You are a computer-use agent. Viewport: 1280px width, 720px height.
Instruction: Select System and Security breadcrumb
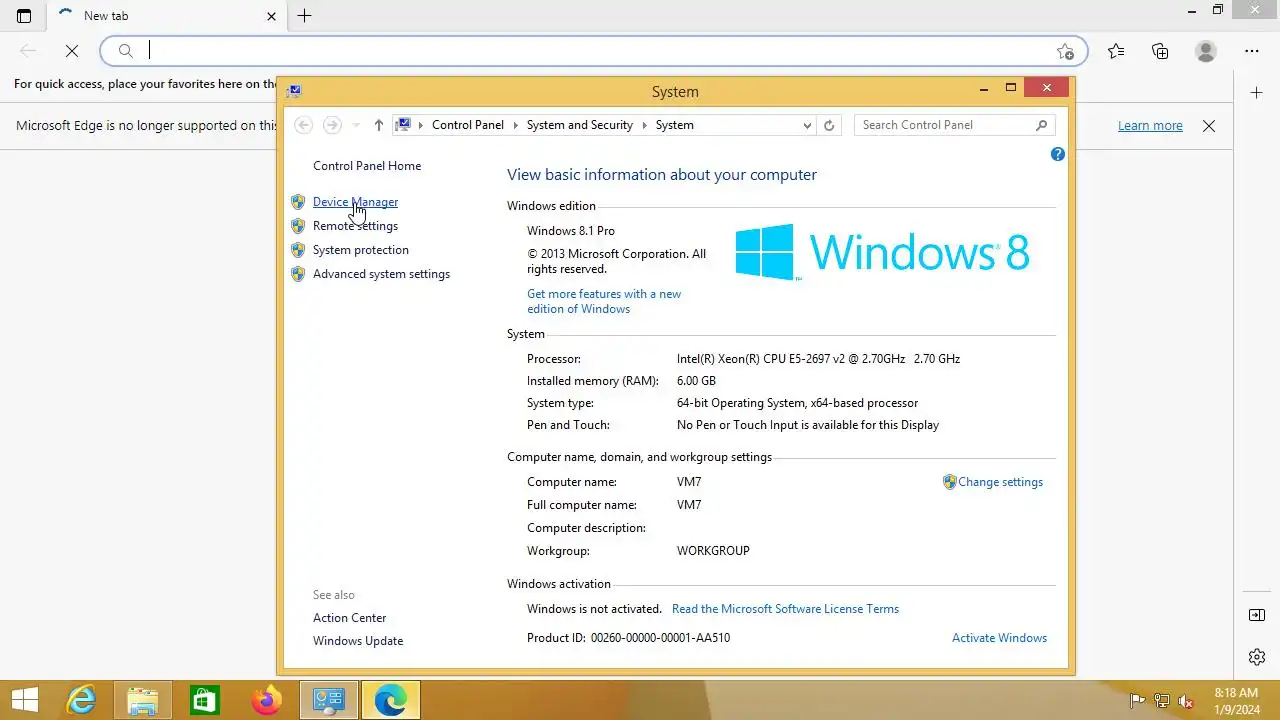click(580, 125)
